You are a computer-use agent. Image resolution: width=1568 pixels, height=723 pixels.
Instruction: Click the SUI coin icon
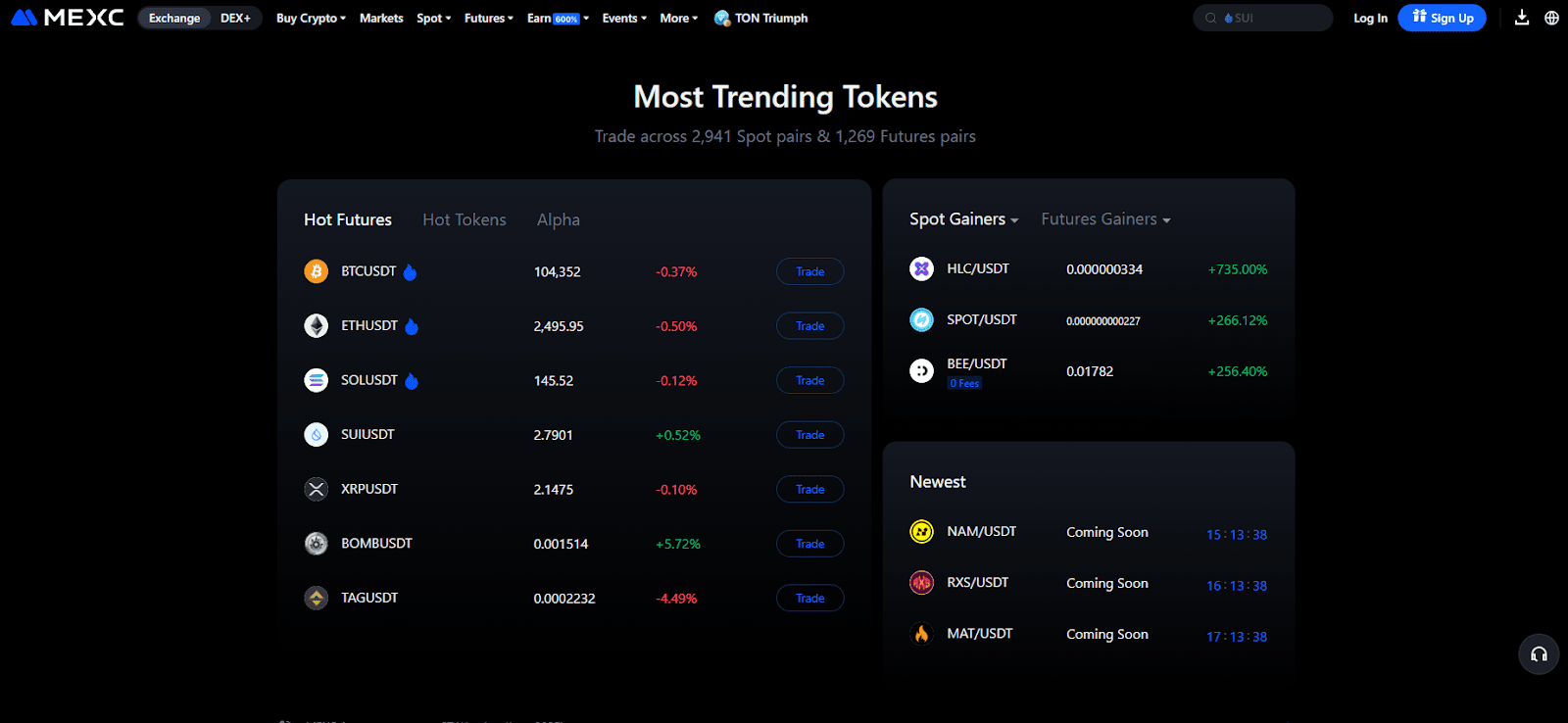(x=316, y=434)
